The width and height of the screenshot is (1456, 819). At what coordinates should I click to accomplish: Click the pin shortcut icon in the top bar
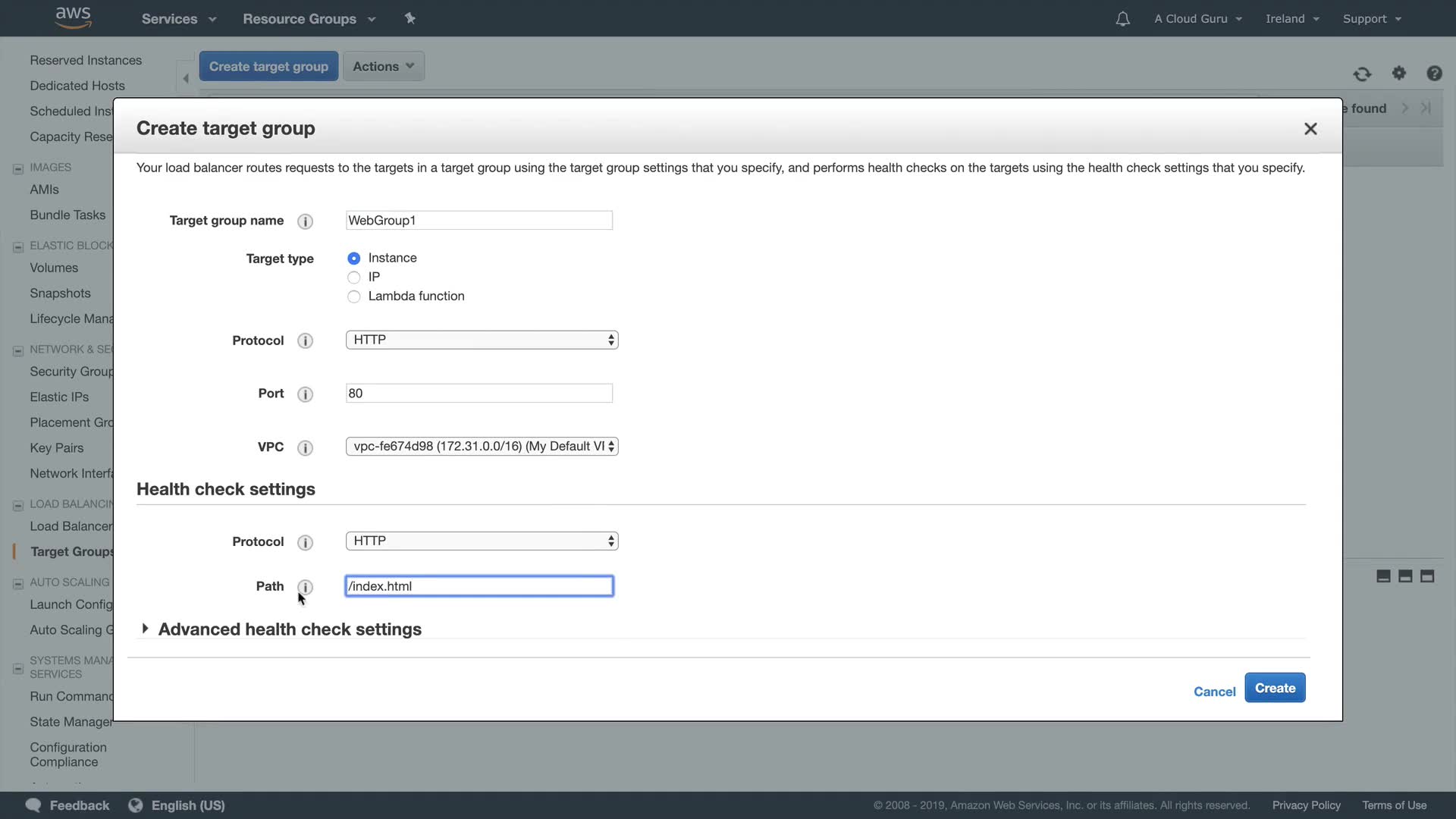click(x=409, y=18)
